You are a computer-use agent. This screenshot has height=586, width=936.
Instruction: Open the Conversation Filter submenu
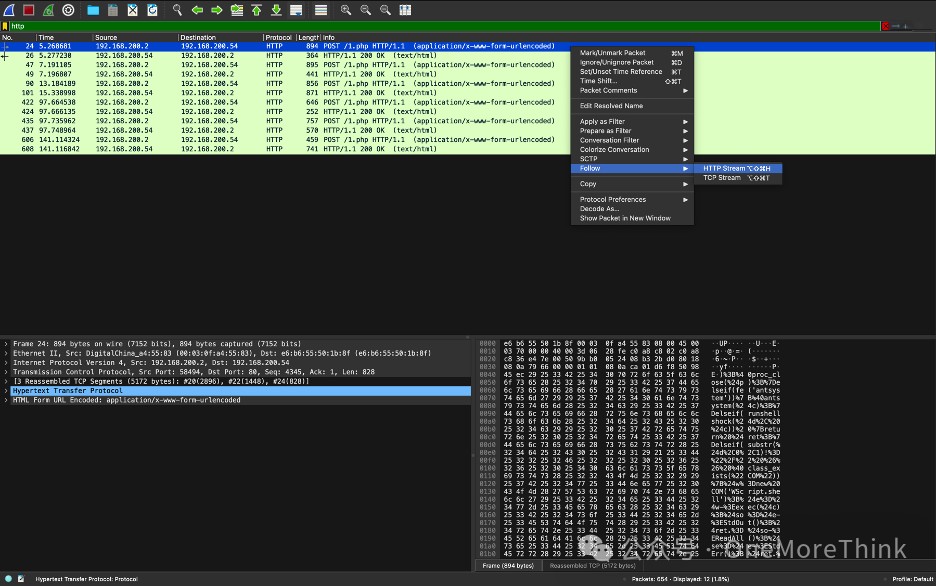tap(632, 140)
